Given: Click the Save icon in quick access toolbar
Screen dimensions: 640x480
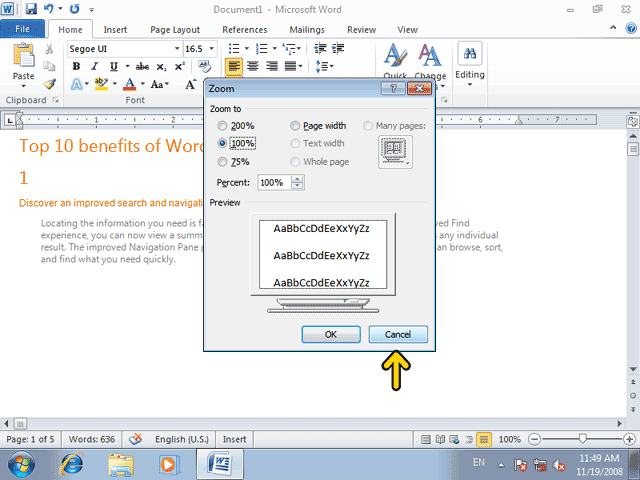Looking at the screenshot, I should [31, 9].
